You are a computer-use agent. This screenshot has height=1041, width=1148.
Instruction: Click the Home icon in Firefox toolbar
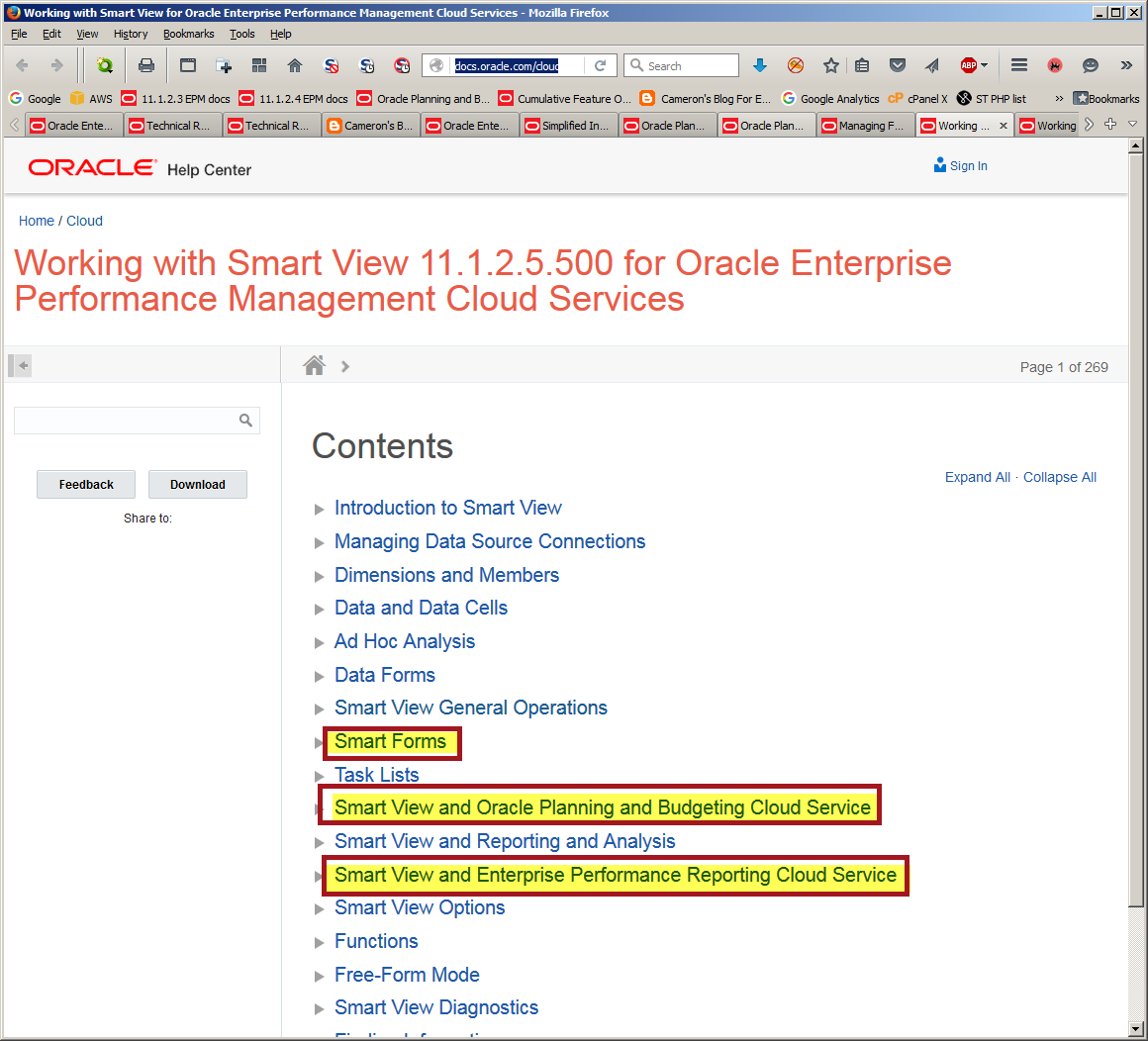click(295, 66)
